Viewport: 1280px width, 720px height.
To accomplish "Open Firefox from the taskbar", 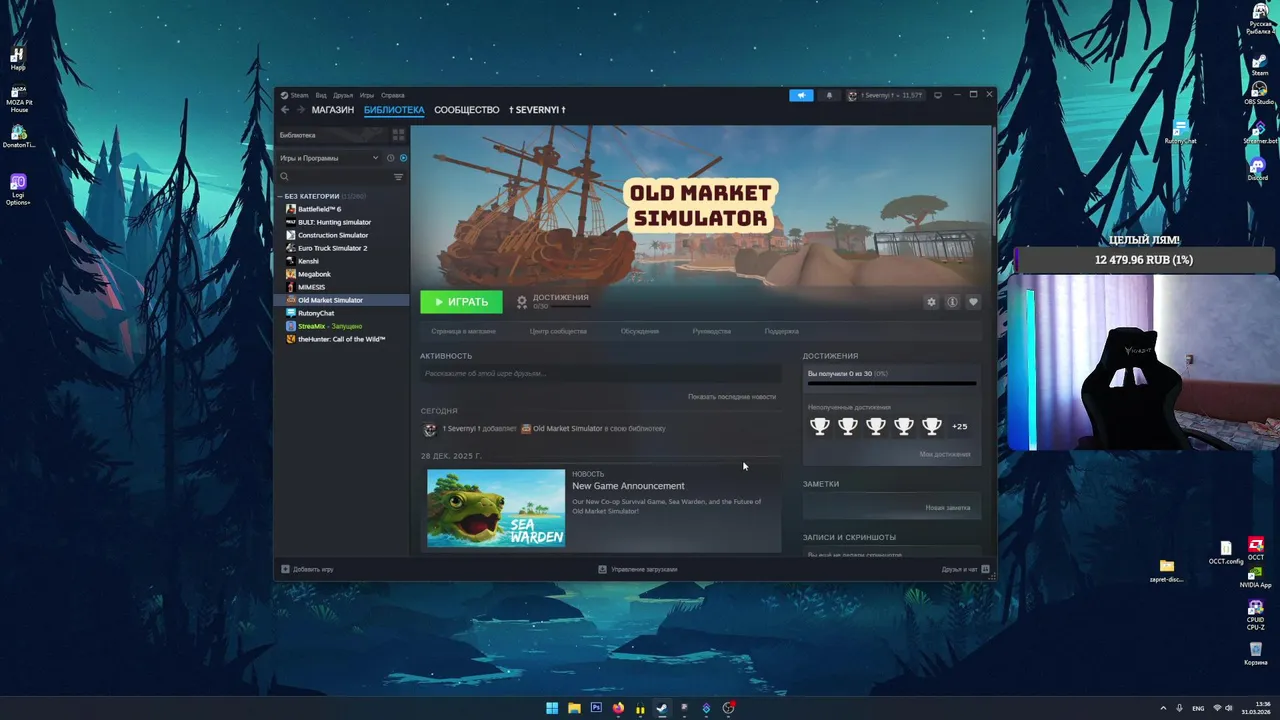I will (x=618, y=708).
